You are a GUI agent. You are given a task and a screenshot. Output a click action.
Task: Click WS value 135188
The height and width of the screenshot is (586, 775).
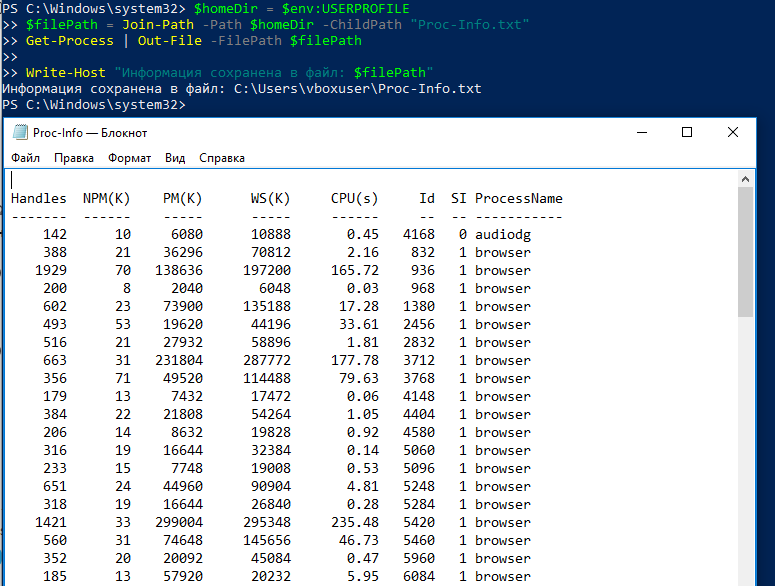[x=266, y=306]
